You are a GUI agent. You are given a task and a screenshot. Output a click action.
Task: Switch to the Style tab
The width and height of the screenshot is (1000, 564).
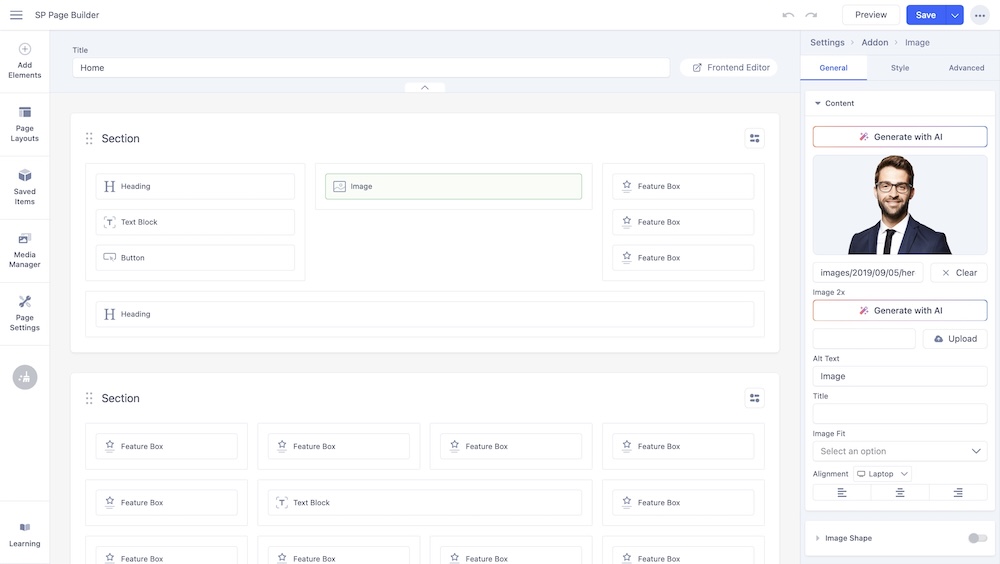[900, 68]
